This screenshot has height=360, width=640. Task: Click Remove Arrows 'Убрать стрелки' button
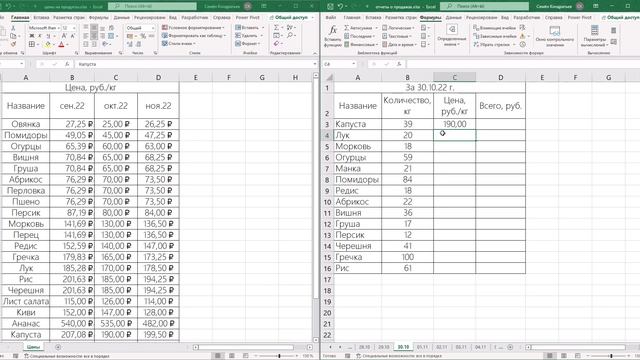click(494, 44)
